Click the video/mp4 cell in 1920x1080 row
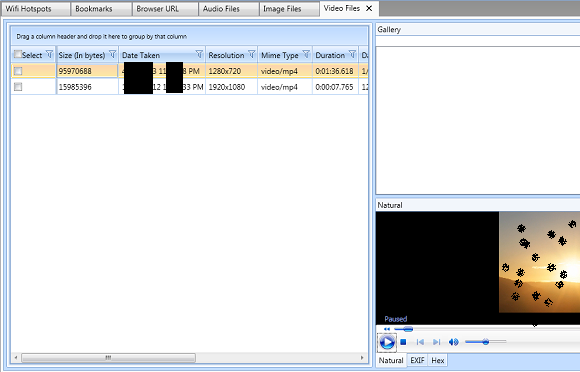Screen dimensions: 580x372 (285, 87)
